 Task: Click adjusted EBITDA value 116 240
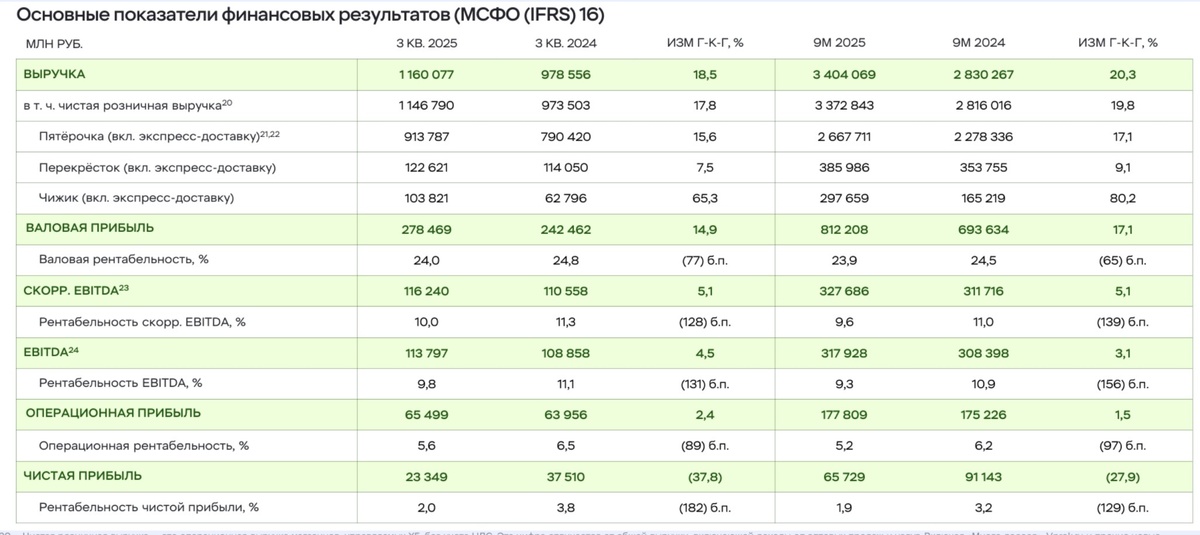tap(426, 290)
